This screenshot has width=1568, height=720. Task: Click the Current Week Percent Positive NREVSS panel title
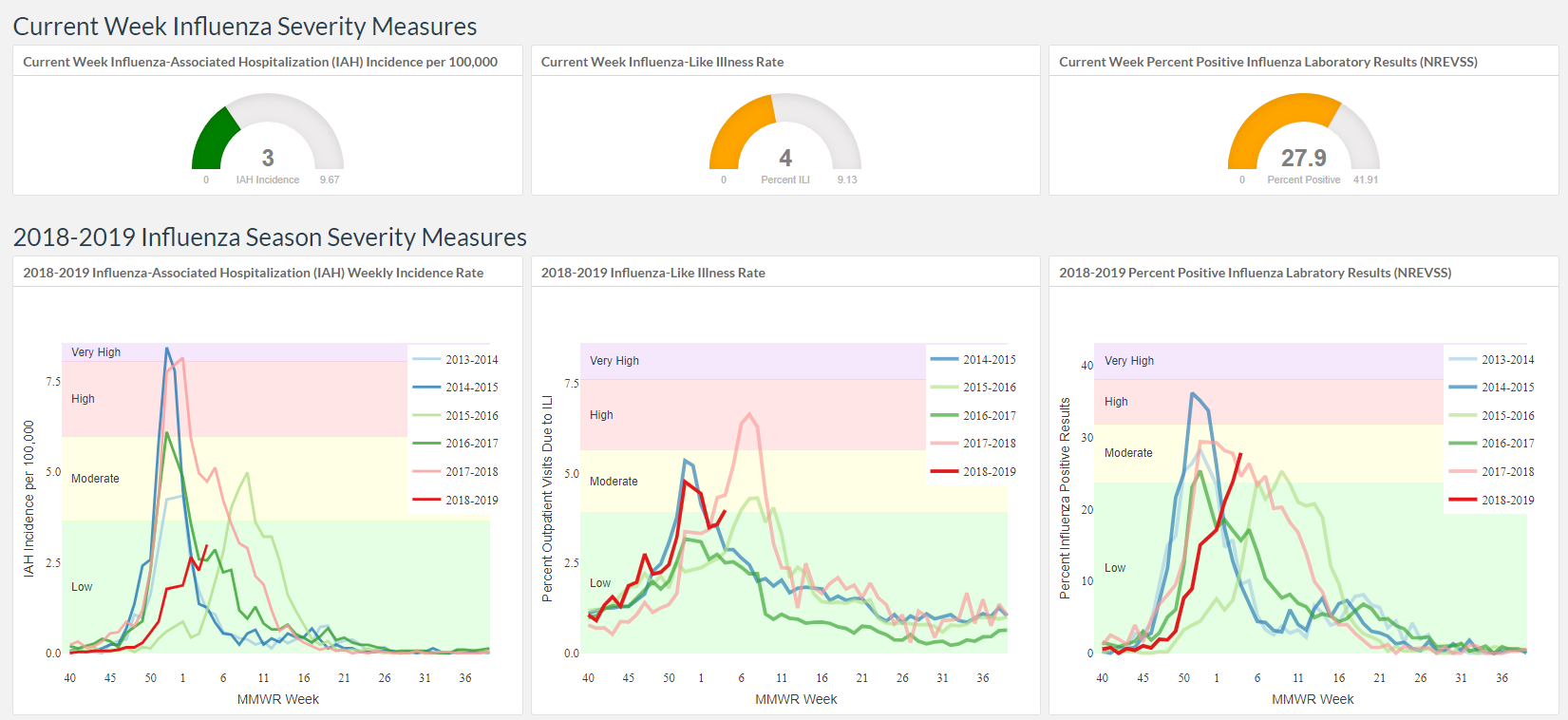click(x=1268, y=62)
